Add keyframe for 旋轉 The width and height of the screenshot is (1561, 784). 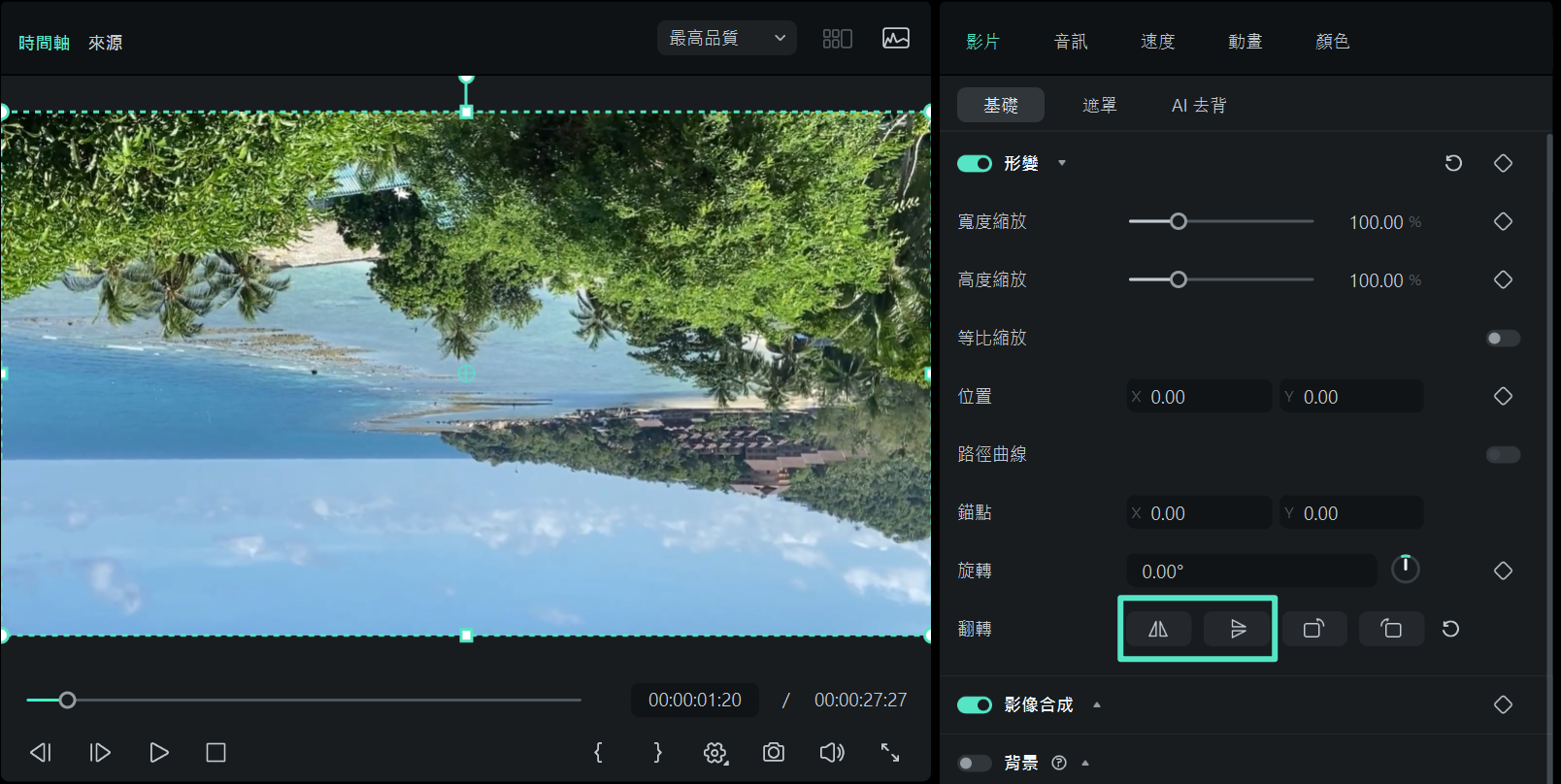(x=1503, y=571)
